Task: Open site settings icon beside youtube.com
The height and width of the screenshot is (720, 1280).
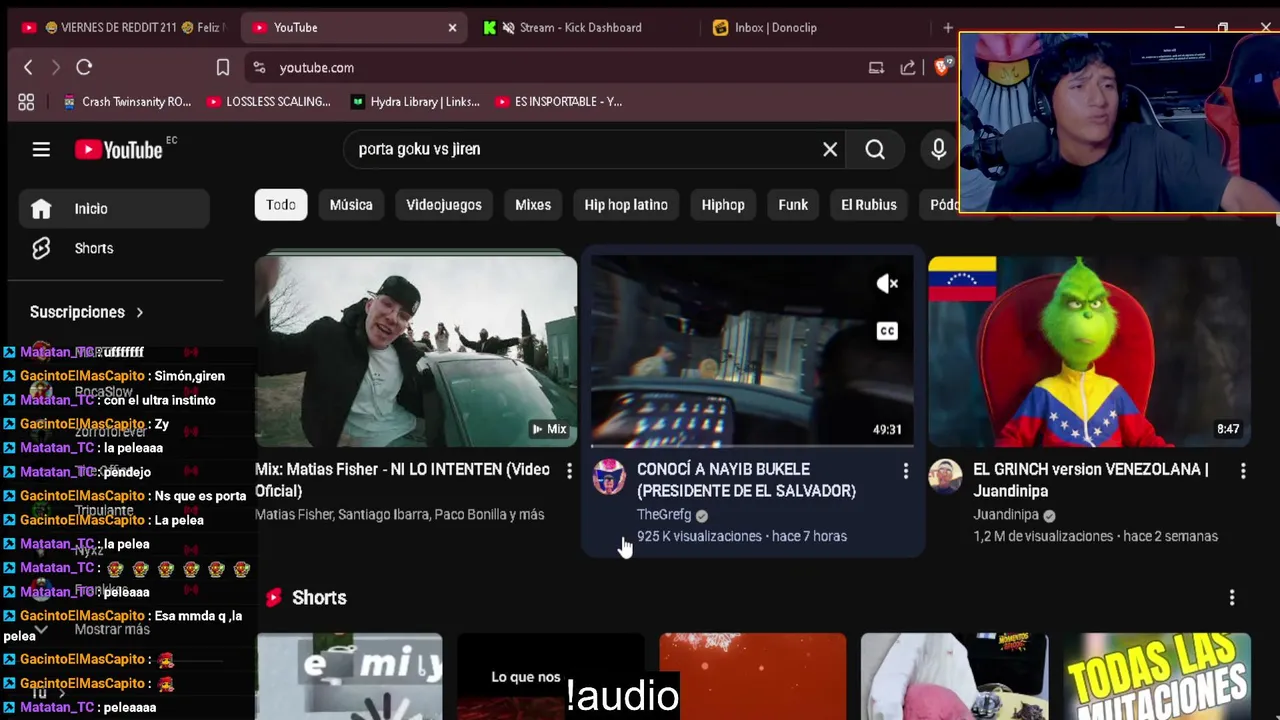Action: click(x=259, y=67)
